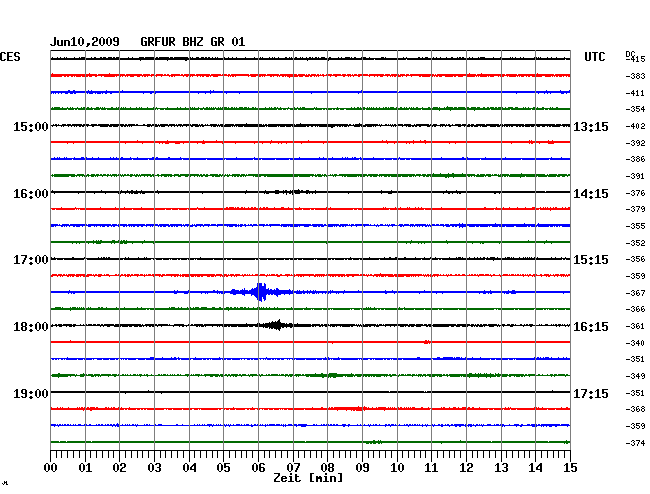Click the left time label 19:00
Viewport: 650px width, 494px height.
coord(31,393)
